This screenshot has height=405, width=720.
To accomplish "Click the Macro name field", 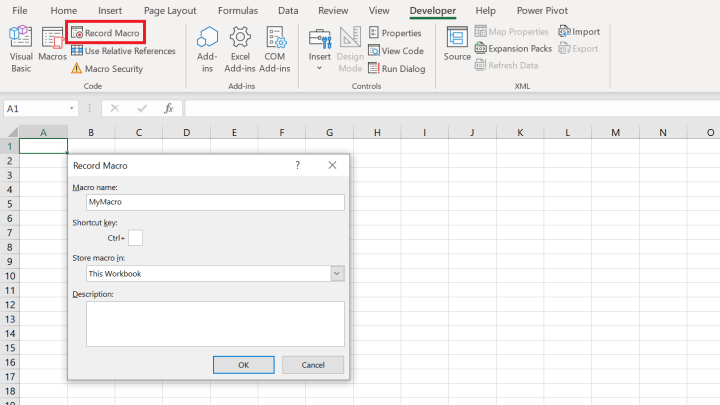I will [x=215, y=202].
